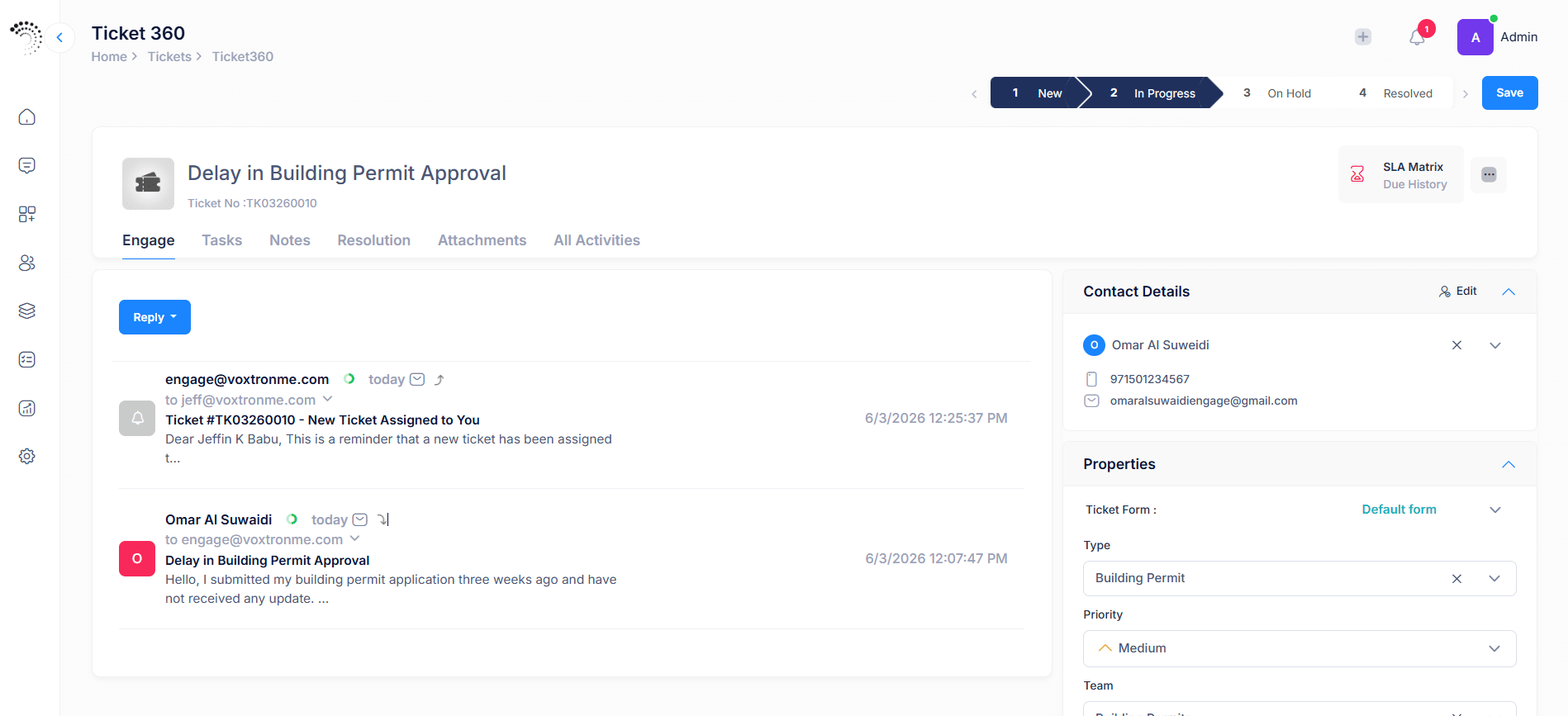Switch to the Resolution tab
The height and width of the screenshot is (716, 1568).
pyautogui.click(x=373, y=240)
